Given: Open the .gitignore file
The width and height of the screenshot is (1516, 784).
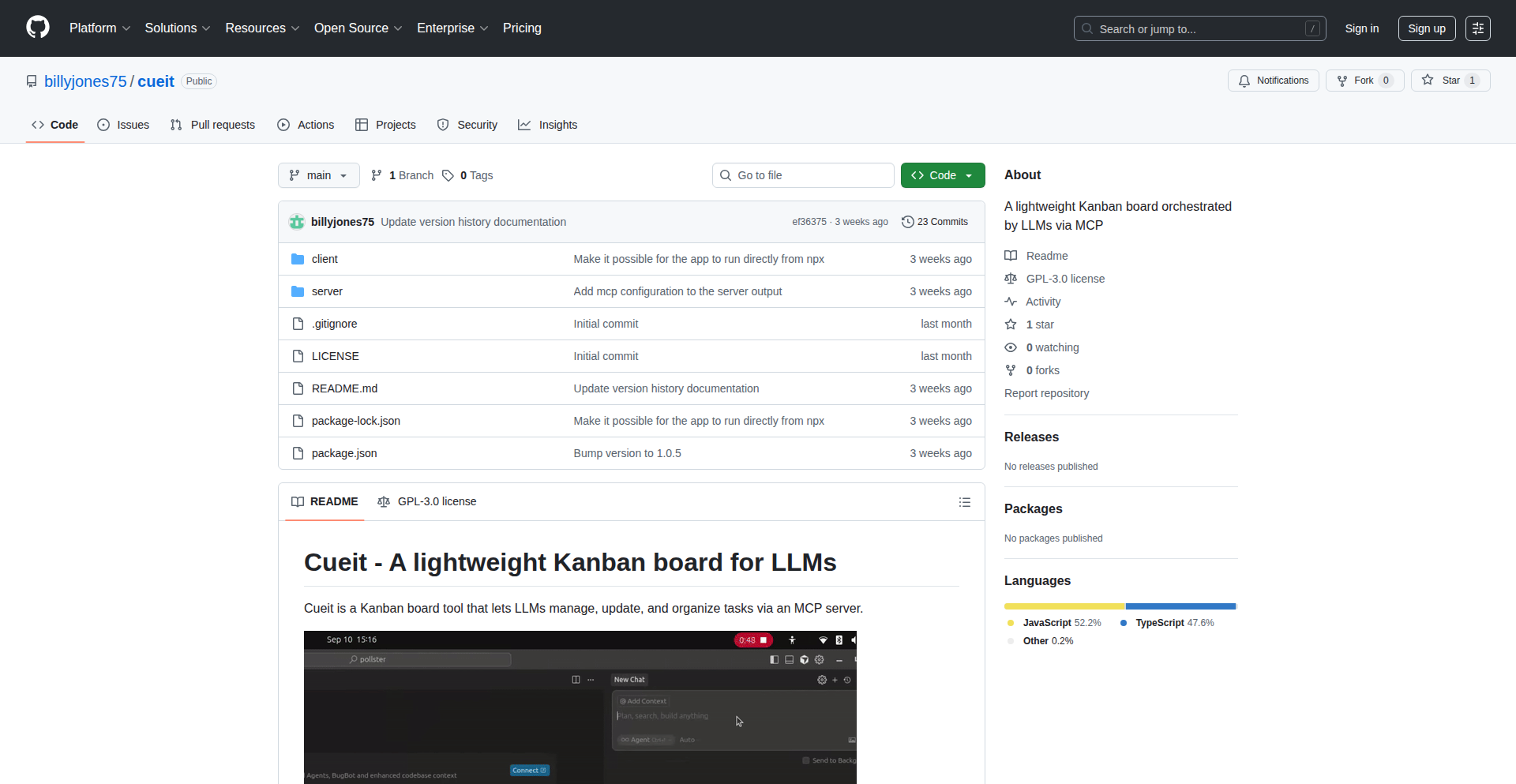Looking at the screenshot, I should [x=334, y=324].
